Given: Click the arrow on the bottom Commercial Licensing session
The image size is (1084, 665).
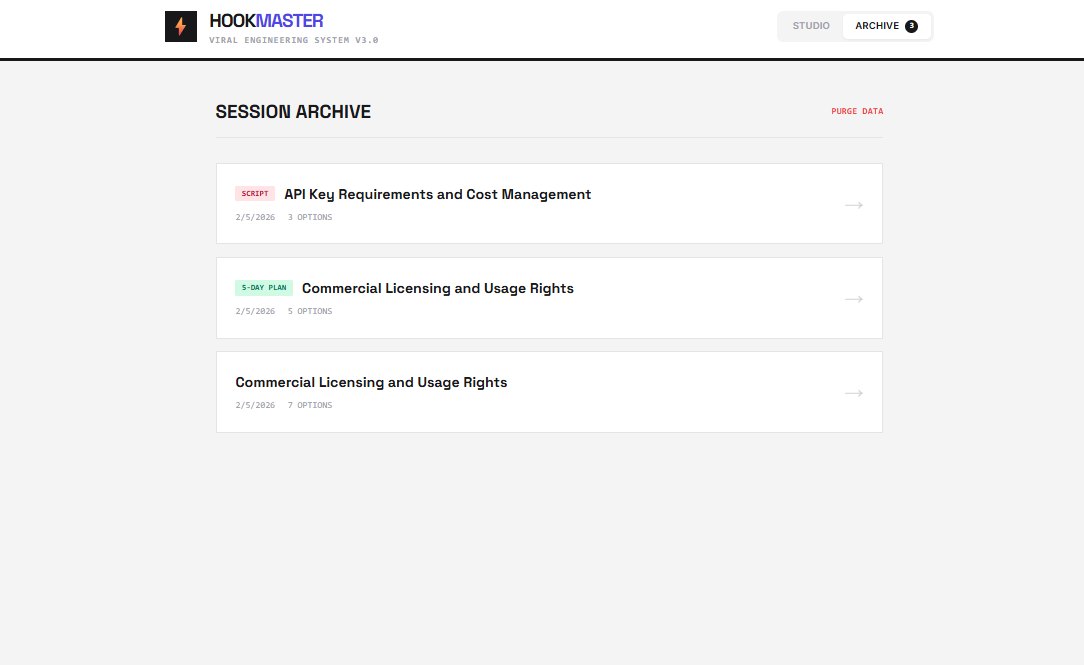Looking at the screenshot, I should tap(853, 392).
